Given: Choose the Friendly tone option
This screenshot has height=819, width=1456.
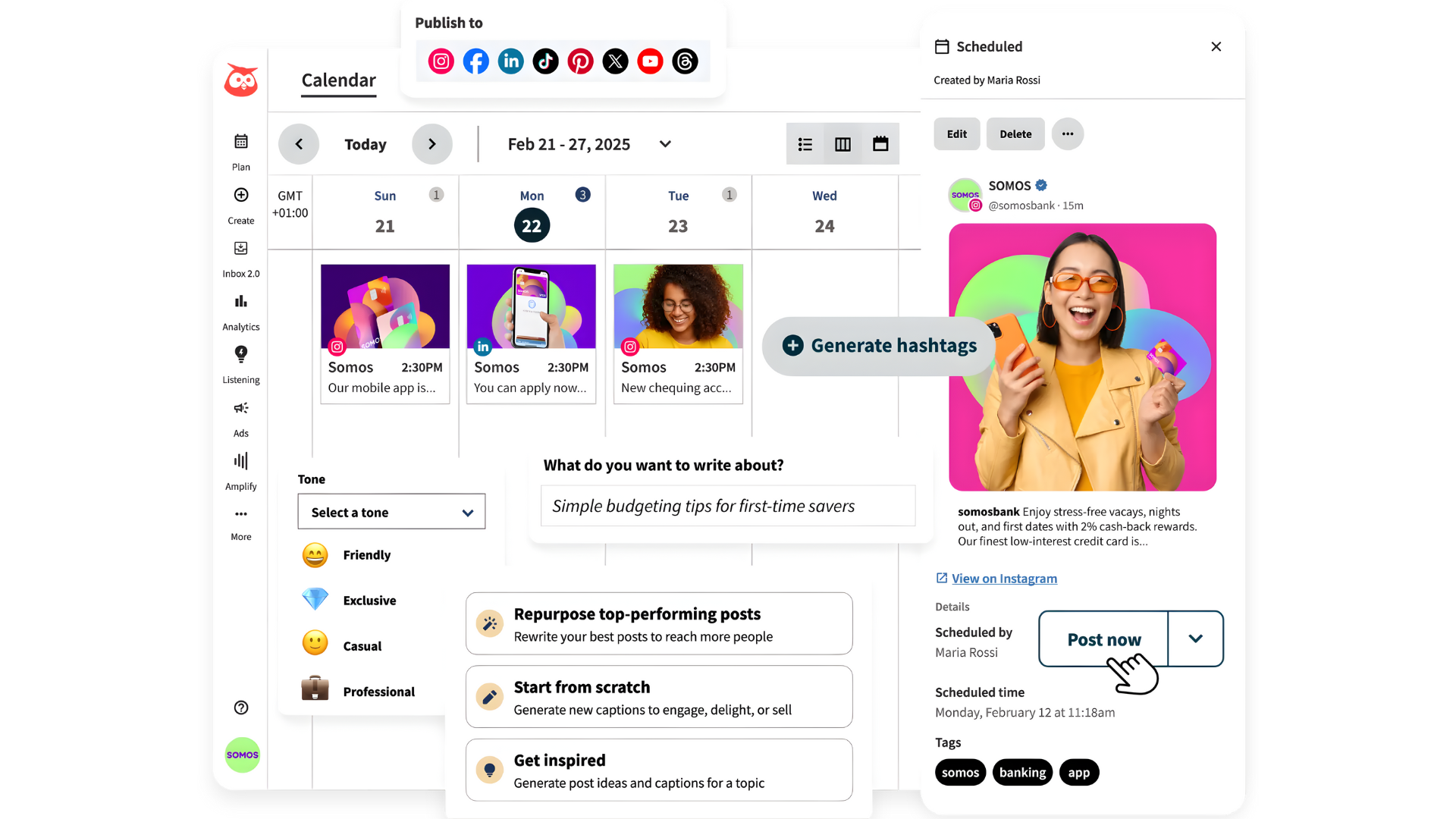Looking at the screenshot, I should click(x=366, y=555).
